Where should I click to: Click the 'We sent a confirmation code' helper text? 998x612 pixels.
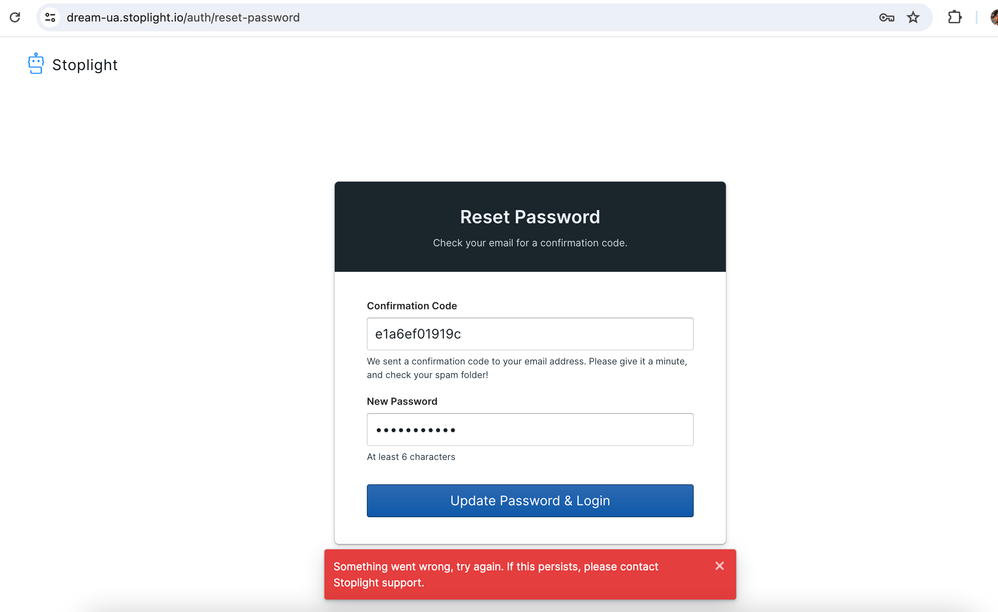click(527, 368)
